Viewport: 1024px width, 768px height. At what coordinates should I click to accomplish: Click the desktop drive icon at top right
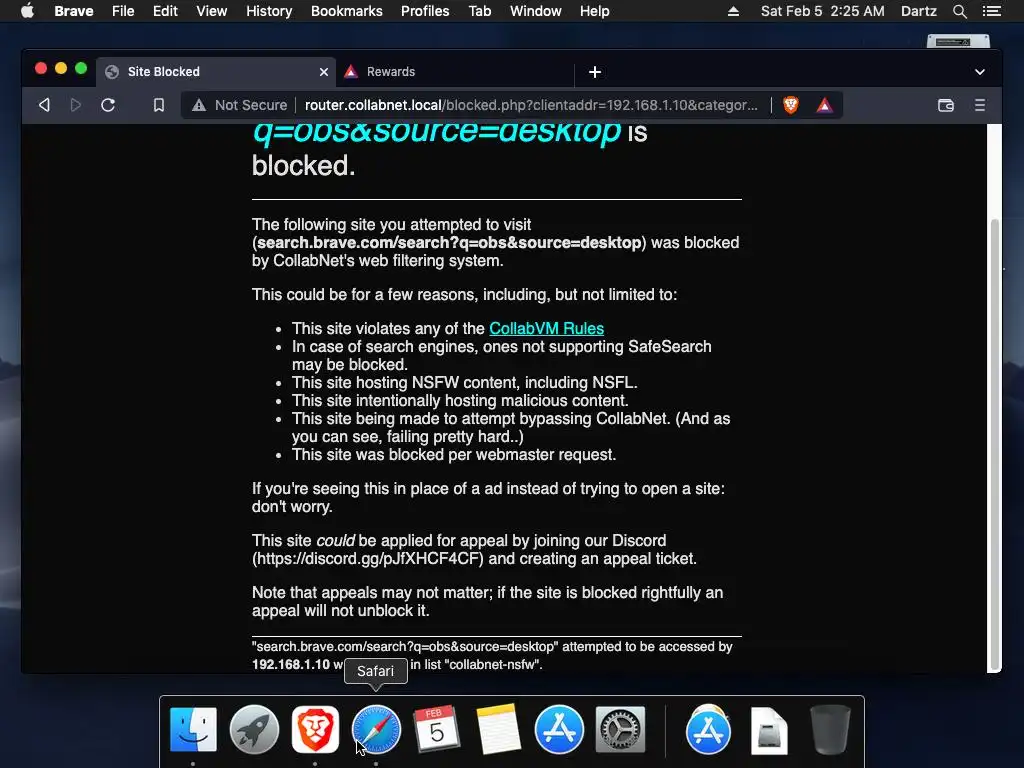[958, 41]
